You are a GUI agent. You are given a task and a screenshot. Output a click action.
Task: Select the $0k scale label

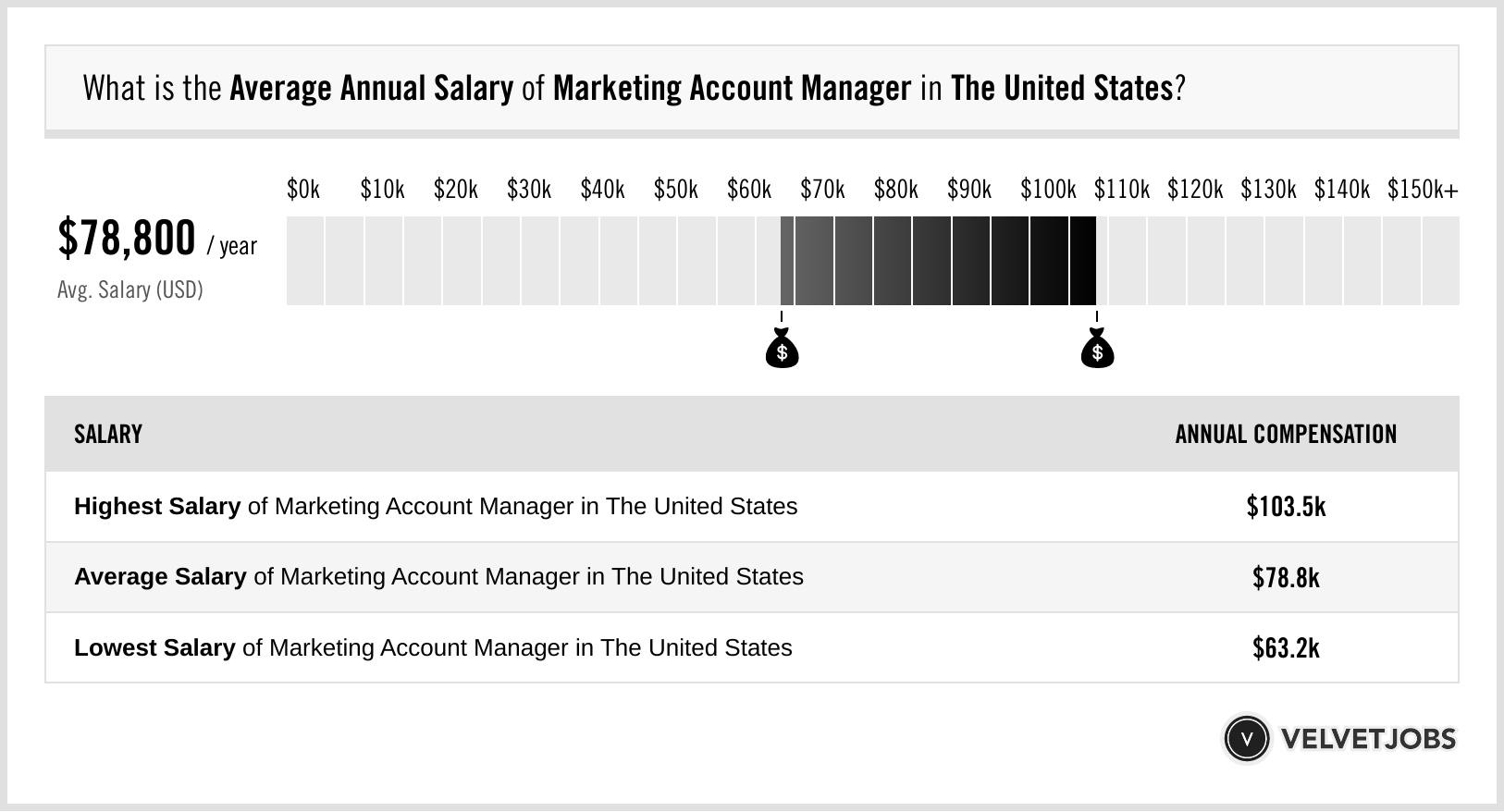[303, 190]
